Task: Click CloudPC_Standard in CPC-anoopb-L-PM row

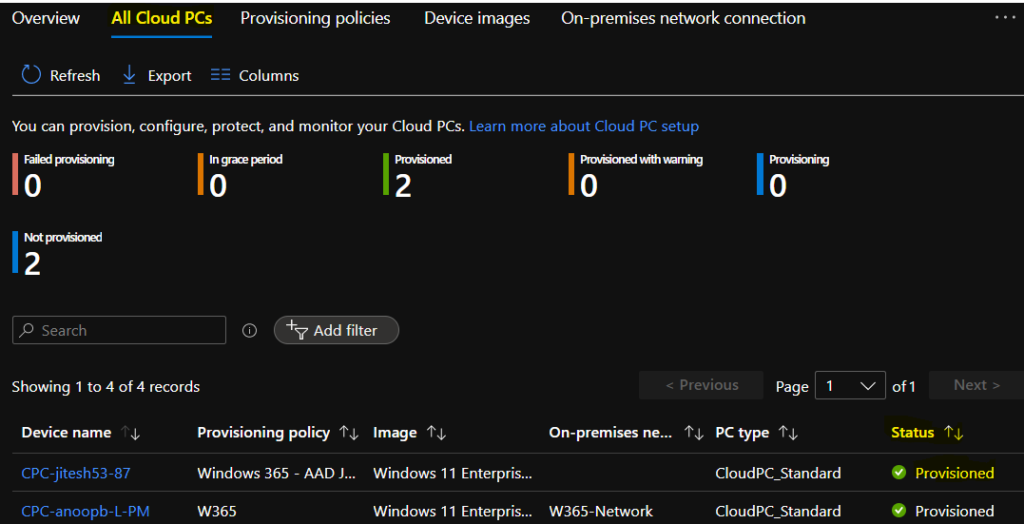Action: pos(778,512)
